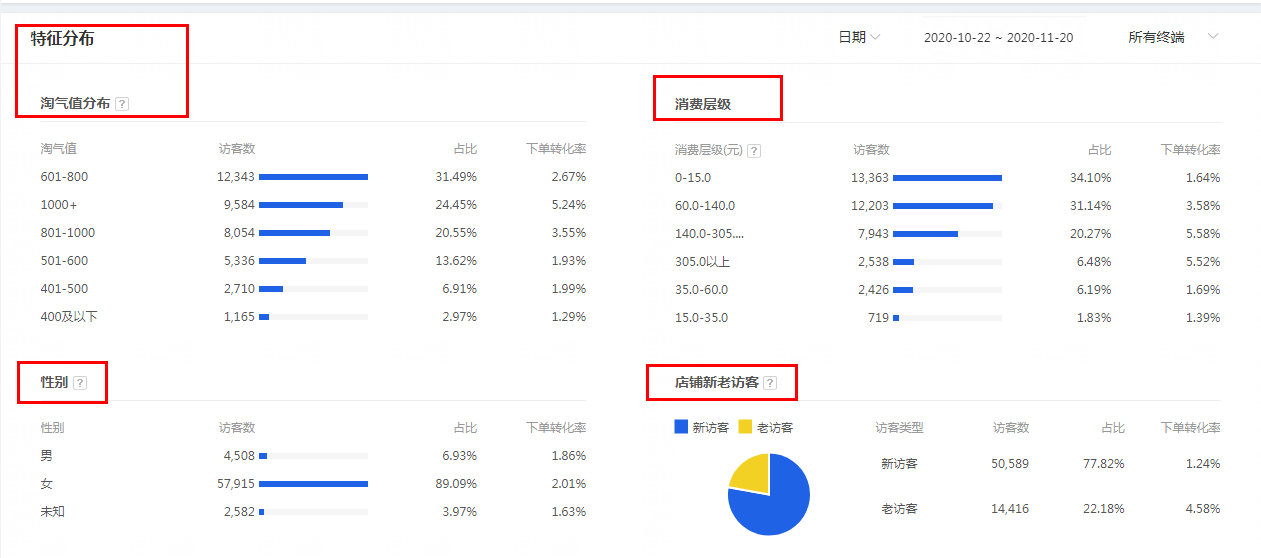Image resolution: width=1261 pixels, height=558 pixels.
Task: Click the help icon next to 店铺新老访客
Action: pyautogui.click(x=770, y=383)
